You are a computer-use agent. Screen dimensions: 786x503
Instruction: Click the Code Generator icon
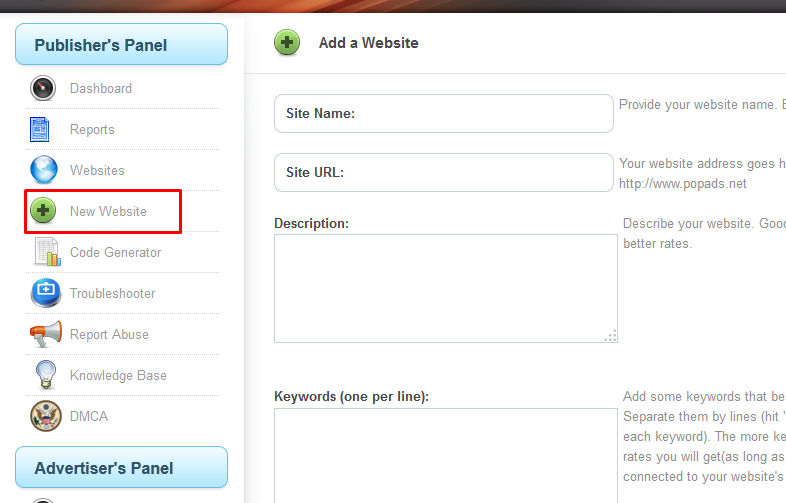click(44, 252)
